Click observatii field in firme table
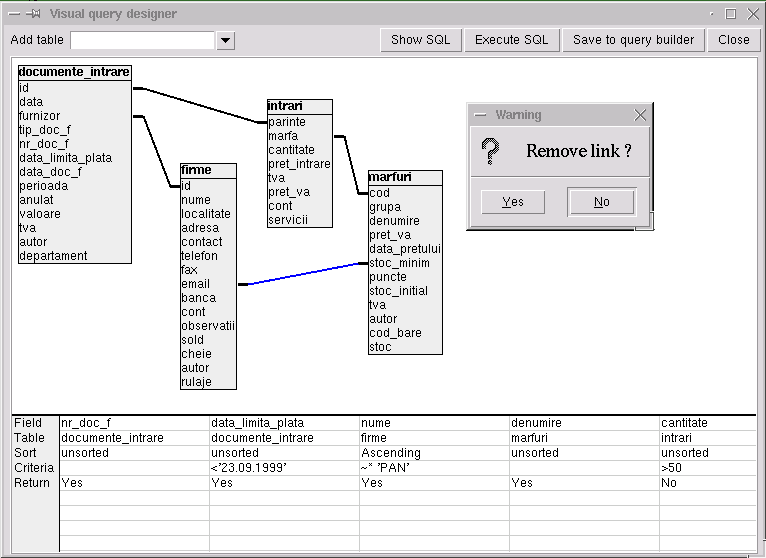 pyautogui.click(x=208, y=326)
